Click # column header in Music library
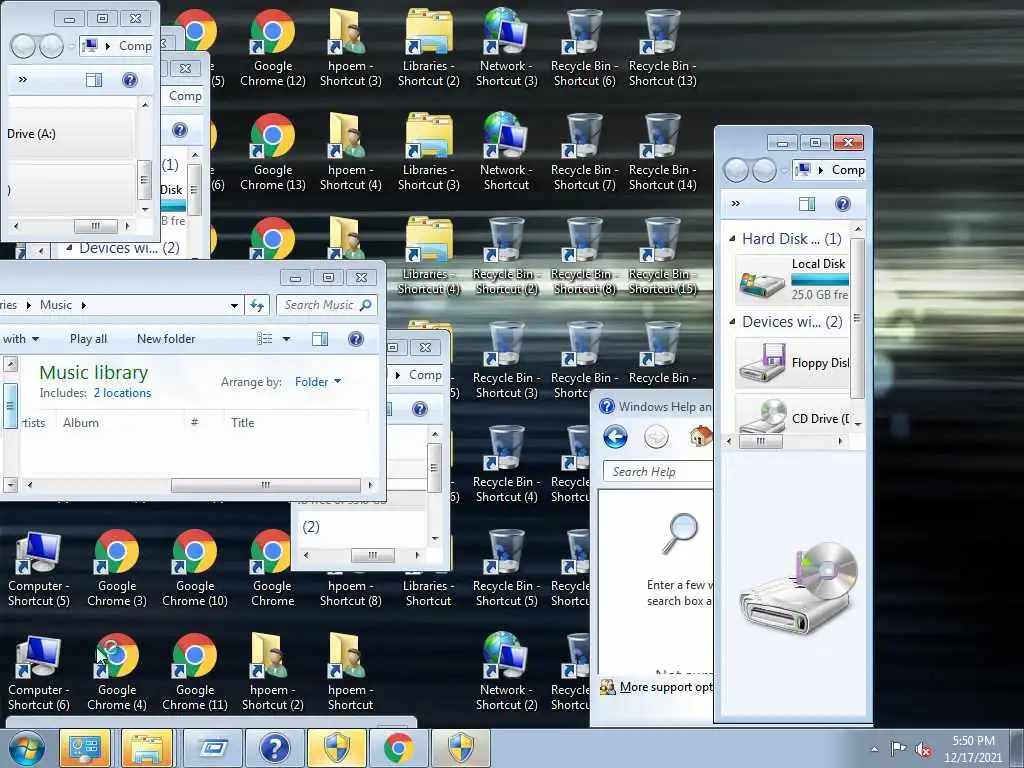This screenshot has height=768, width=1024. tap(204, 423)
